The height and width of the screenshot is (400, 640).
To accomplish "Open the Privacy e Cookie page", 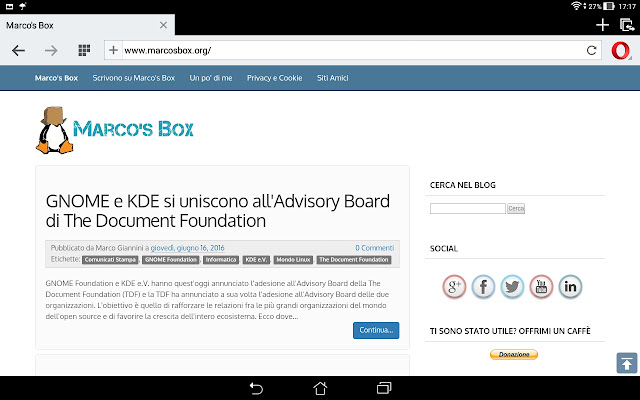I will [x=274, y=78].
